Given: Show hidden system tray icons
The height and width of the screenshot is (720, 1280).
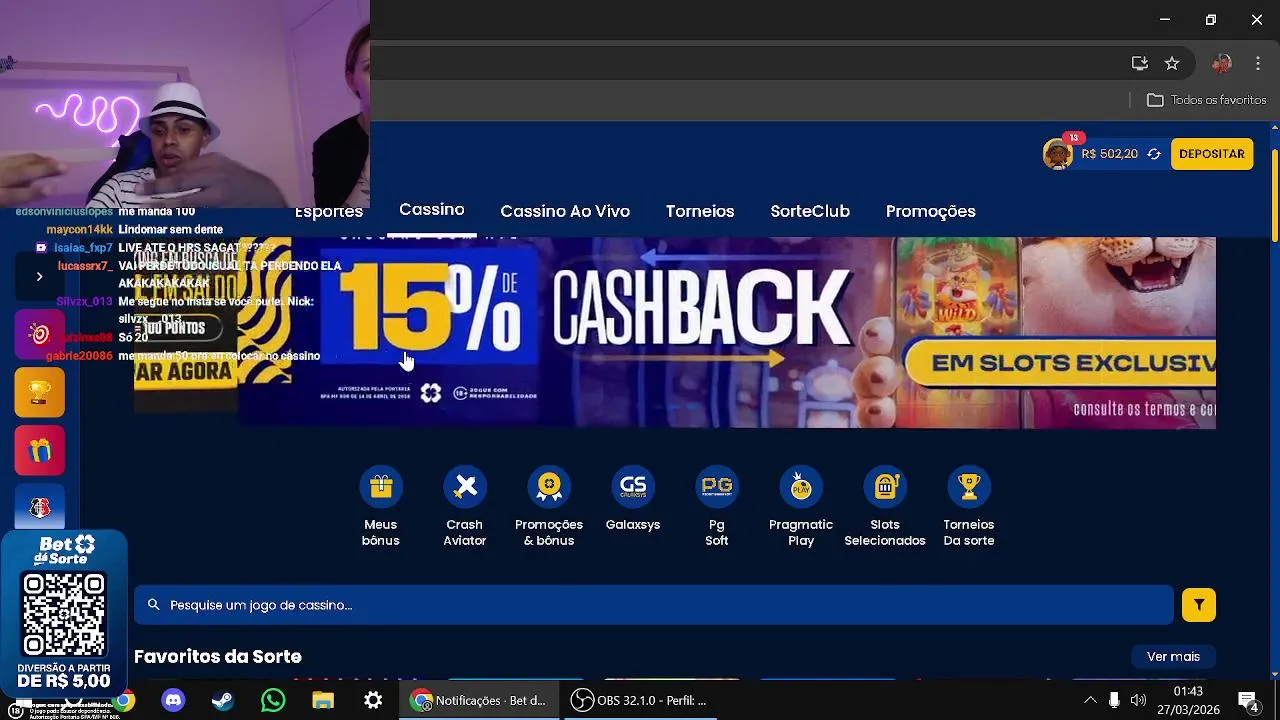Looking at the screenshot, I should 1090,700.
